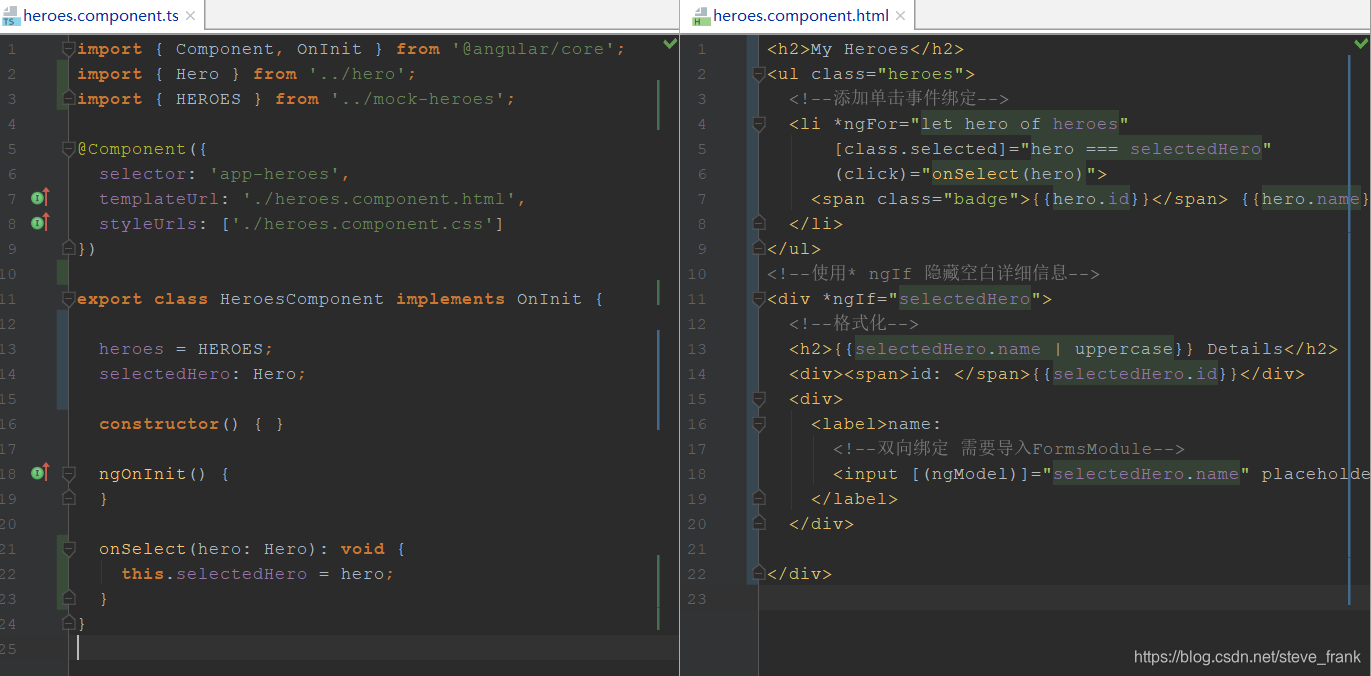Click the '@angular/core' import path
The height and width of the screenshot is (676, 1371).
click(x=533, y=49)
